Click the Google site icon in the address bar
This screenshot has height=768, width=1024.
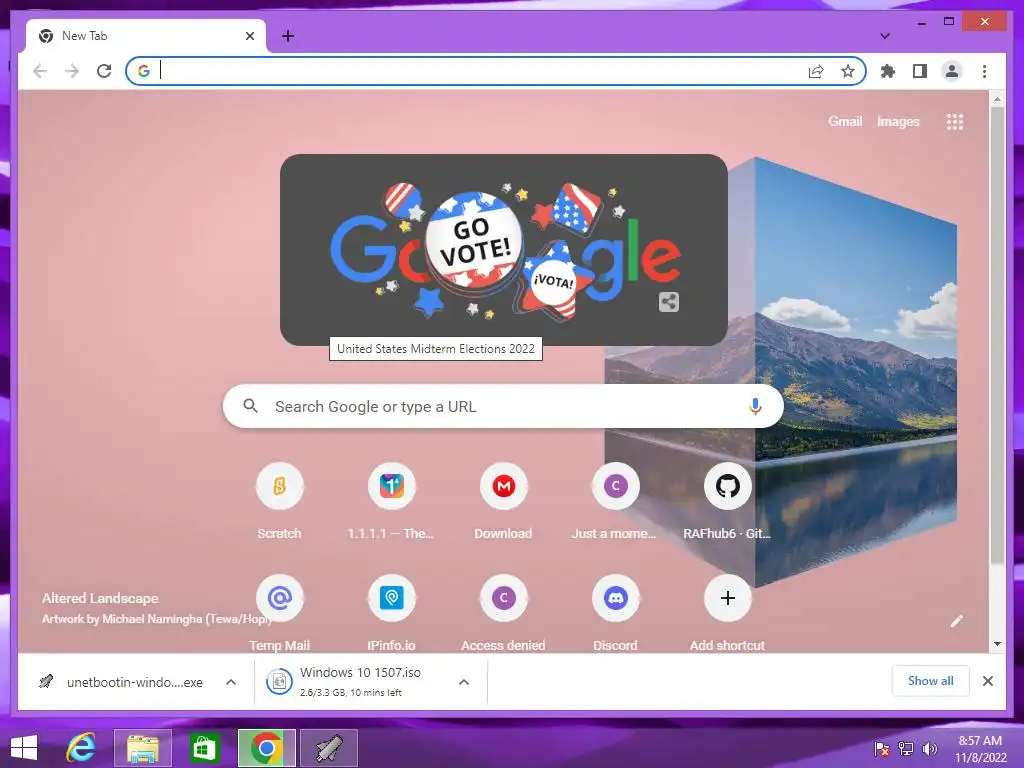click(x=144, y=71)
